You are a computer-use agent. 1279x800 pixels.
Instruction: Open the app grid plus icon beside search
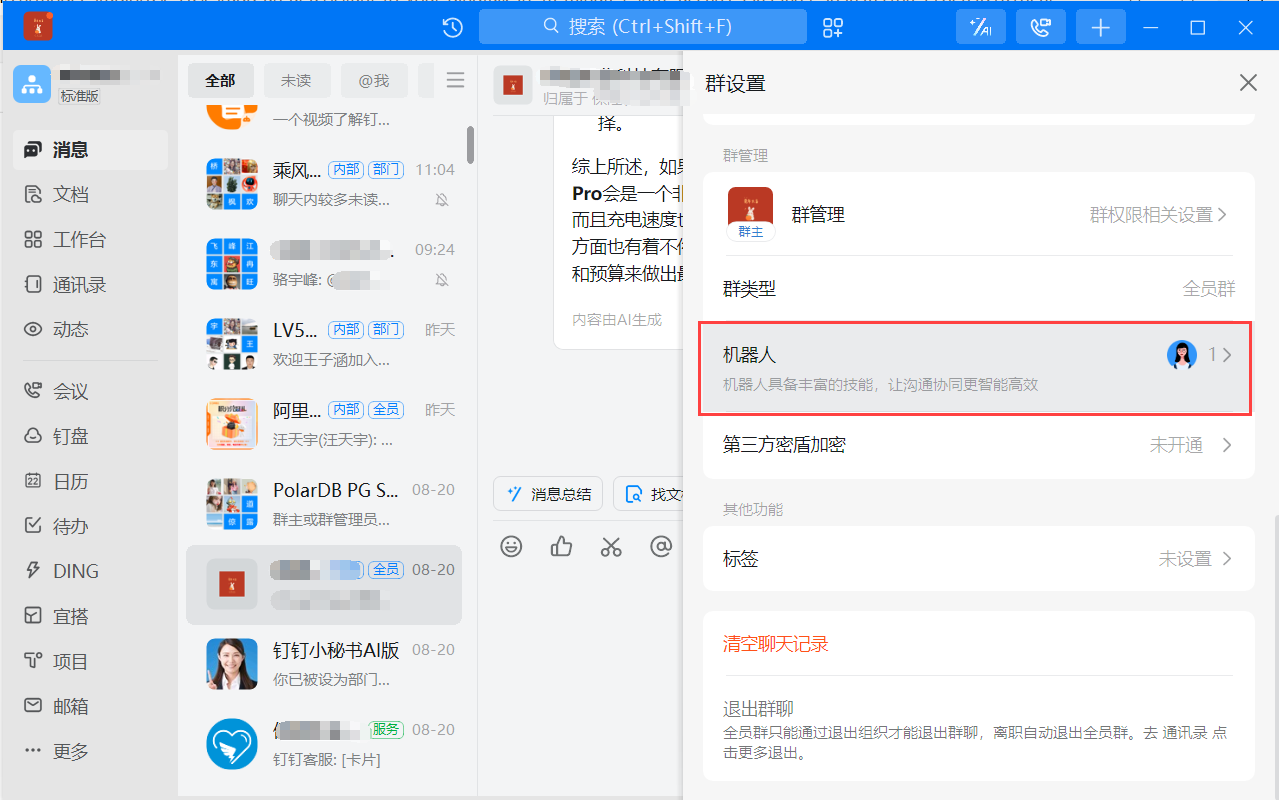(833, 27)
